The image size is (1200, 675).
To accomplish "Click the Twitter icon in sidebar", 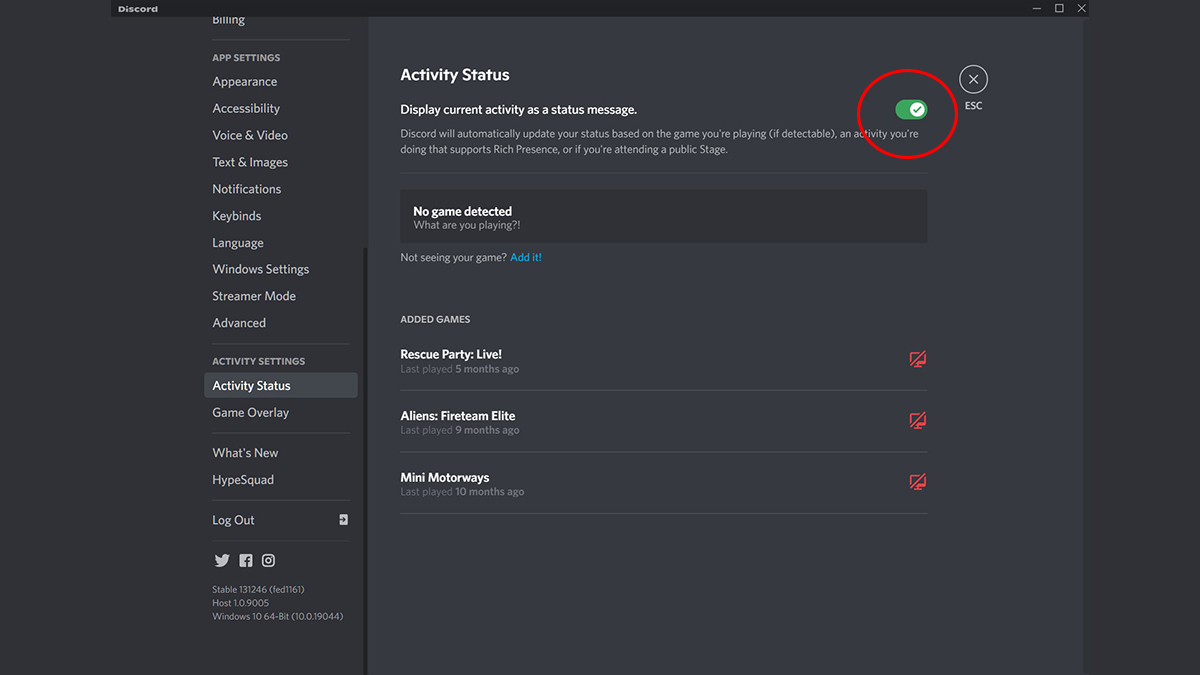I will 221,561.
